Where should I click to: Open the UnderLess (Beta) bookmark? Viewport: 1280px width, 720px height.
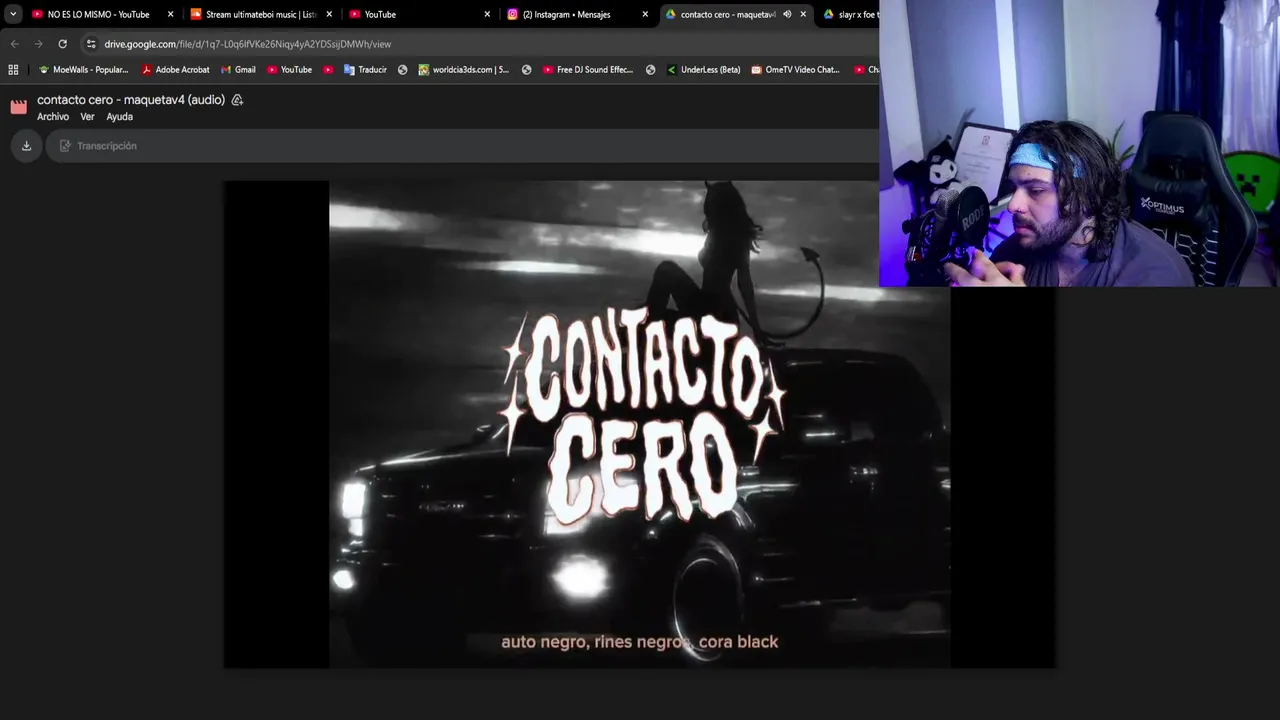703,70
